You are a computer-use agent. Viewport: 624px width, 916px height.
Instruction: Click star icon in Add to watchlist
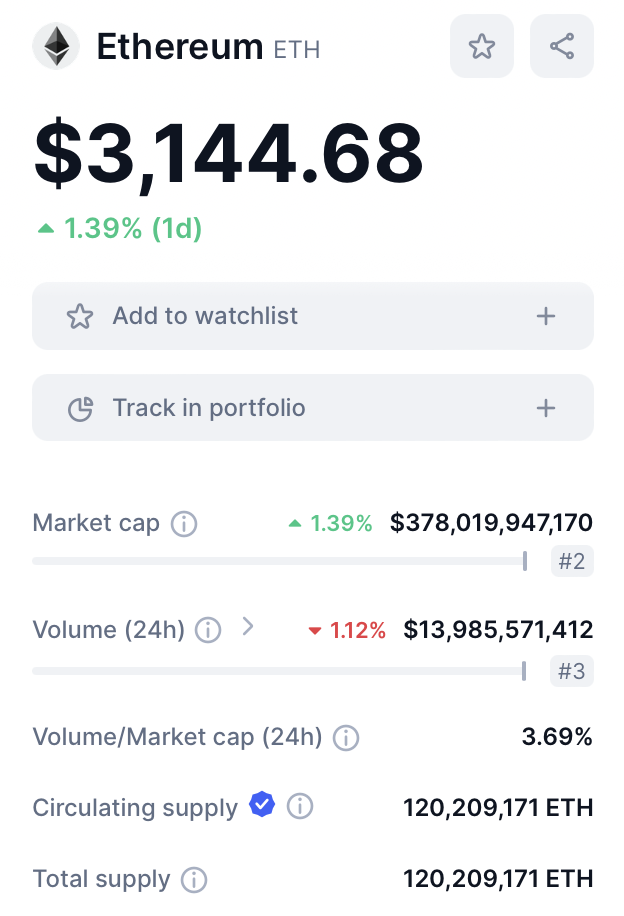(79, 317)
